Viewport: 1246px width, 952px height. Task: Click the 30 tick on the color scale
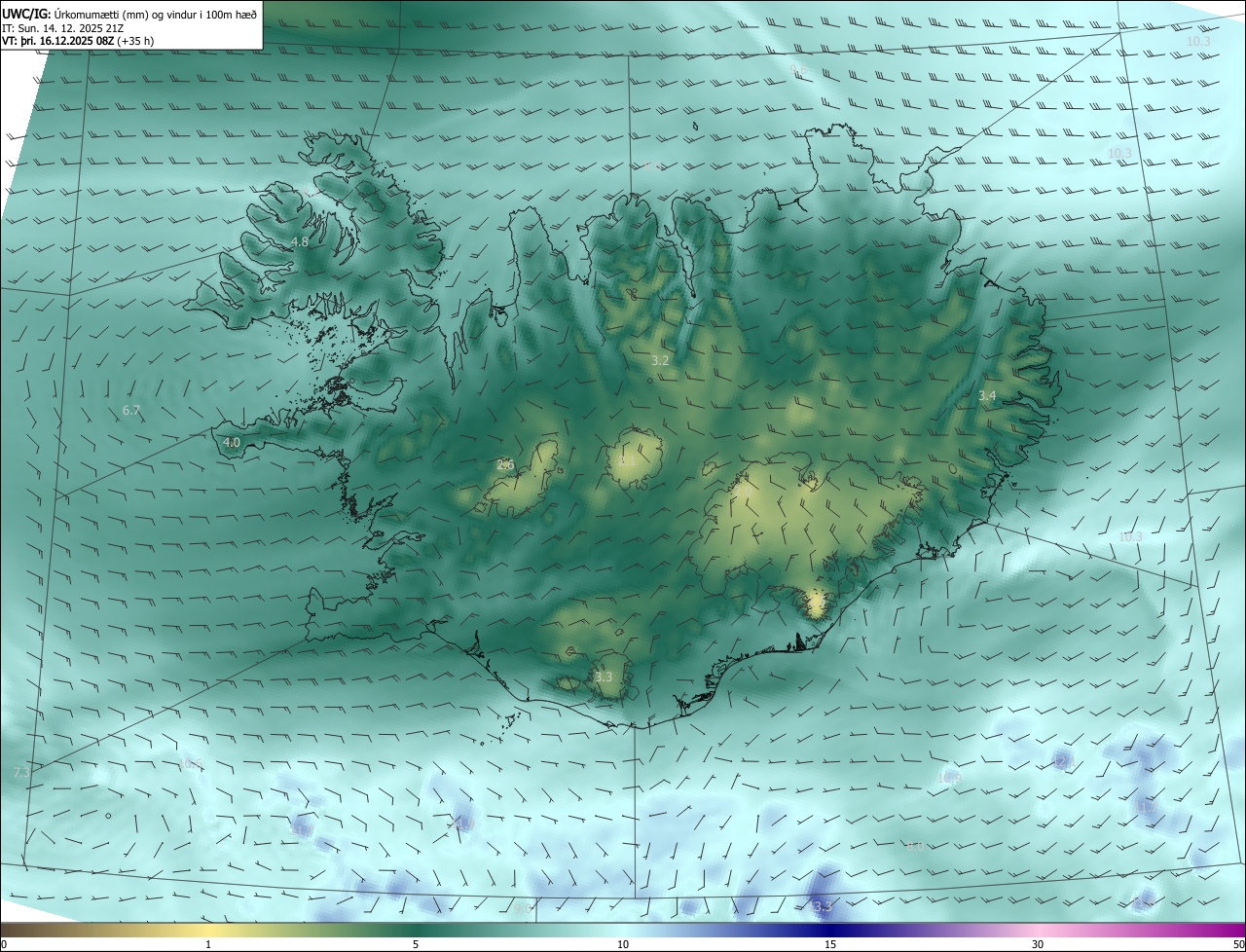point(1038,944)
